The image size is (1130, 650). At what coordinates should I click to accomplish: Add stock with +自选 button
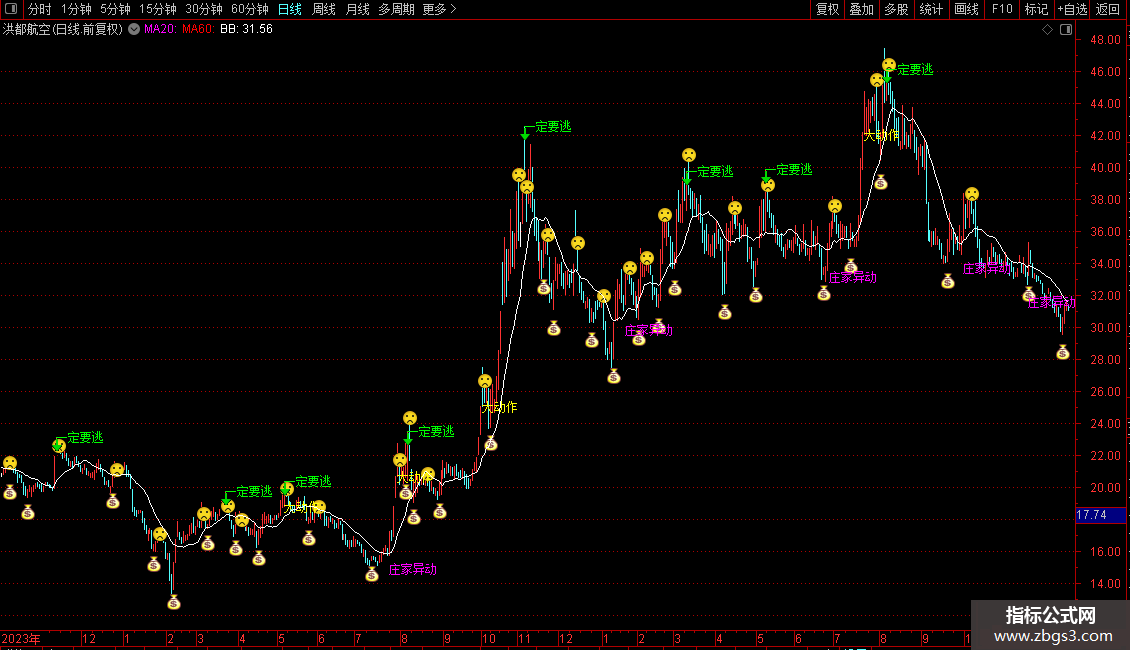click(1072, 9)
